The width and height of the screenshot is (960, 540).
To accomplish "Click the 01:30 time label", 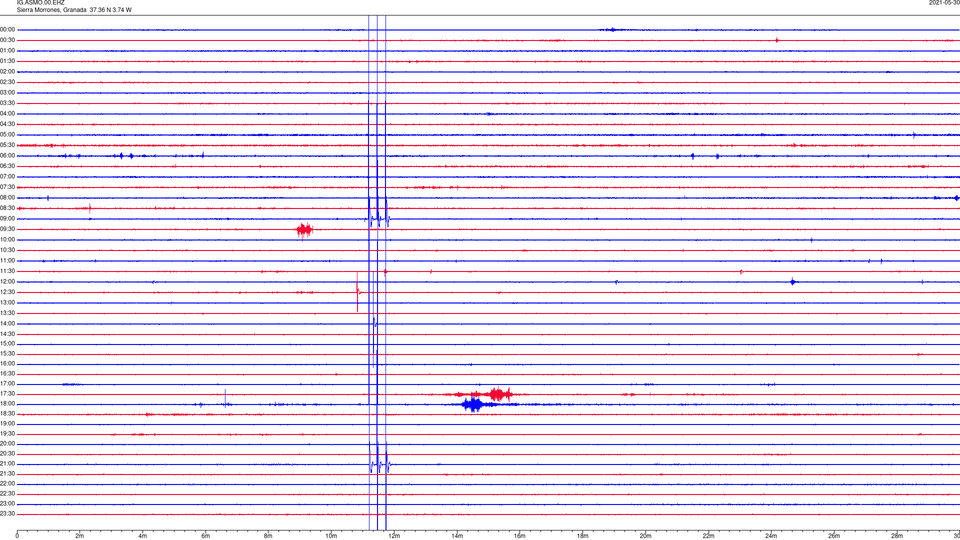I will point(8,61).
